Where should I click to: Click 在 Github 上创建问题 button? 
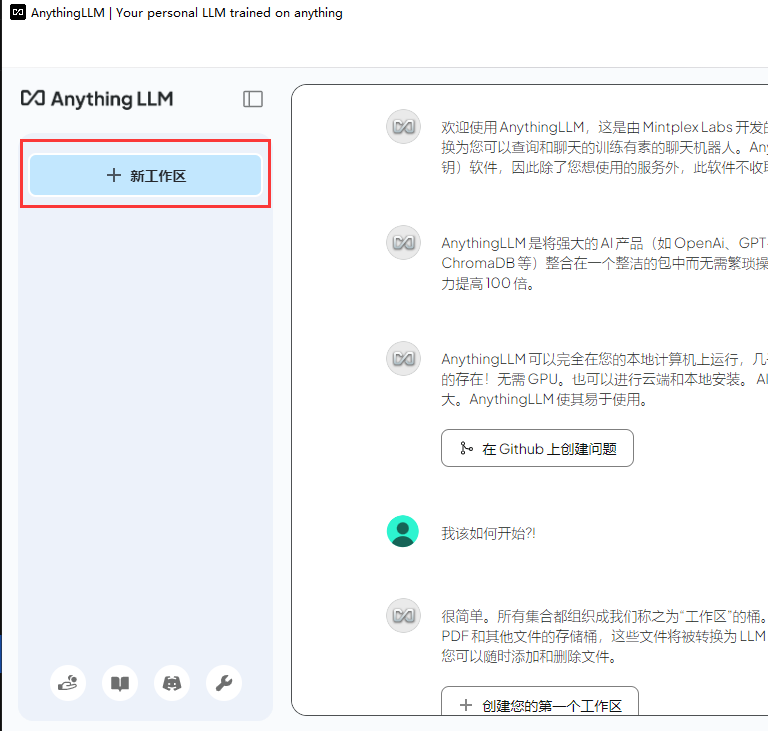[x=537, y=448]
